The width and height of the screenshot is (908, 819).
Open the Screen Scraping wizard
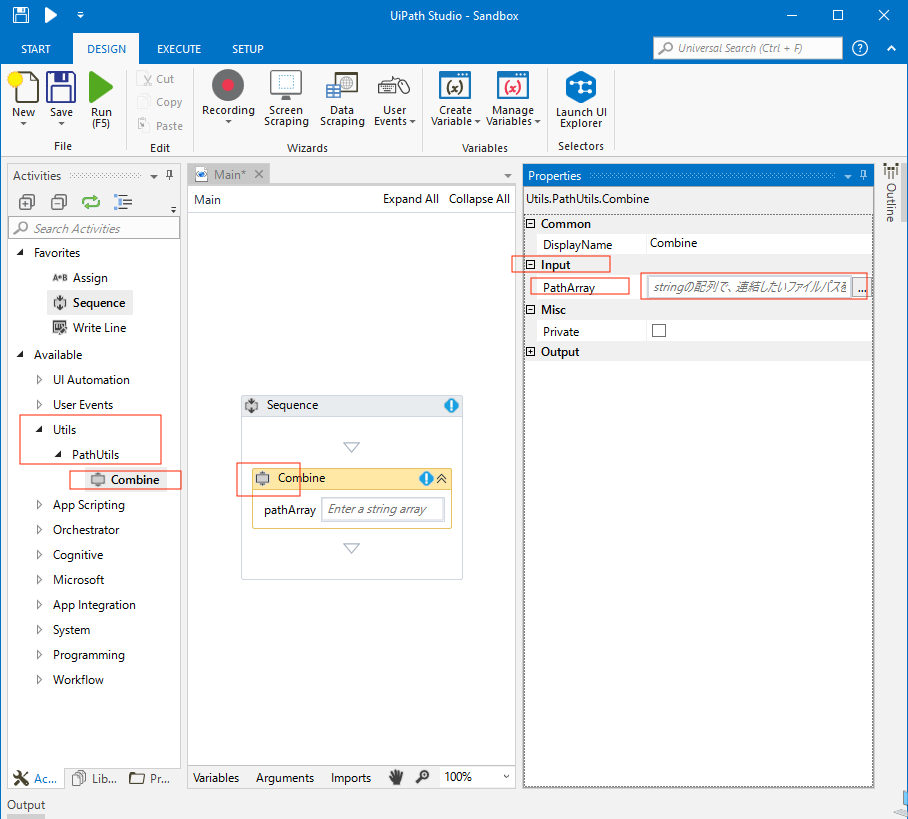coord(286,98)
